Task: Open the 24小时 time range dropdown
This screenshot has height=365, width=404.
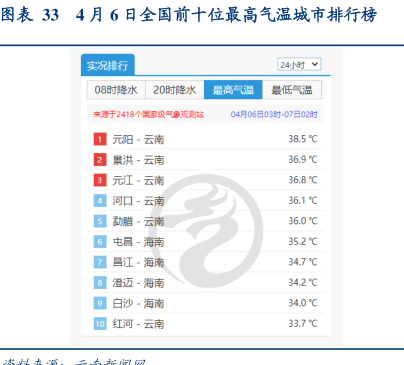Action: click(299, 64)
